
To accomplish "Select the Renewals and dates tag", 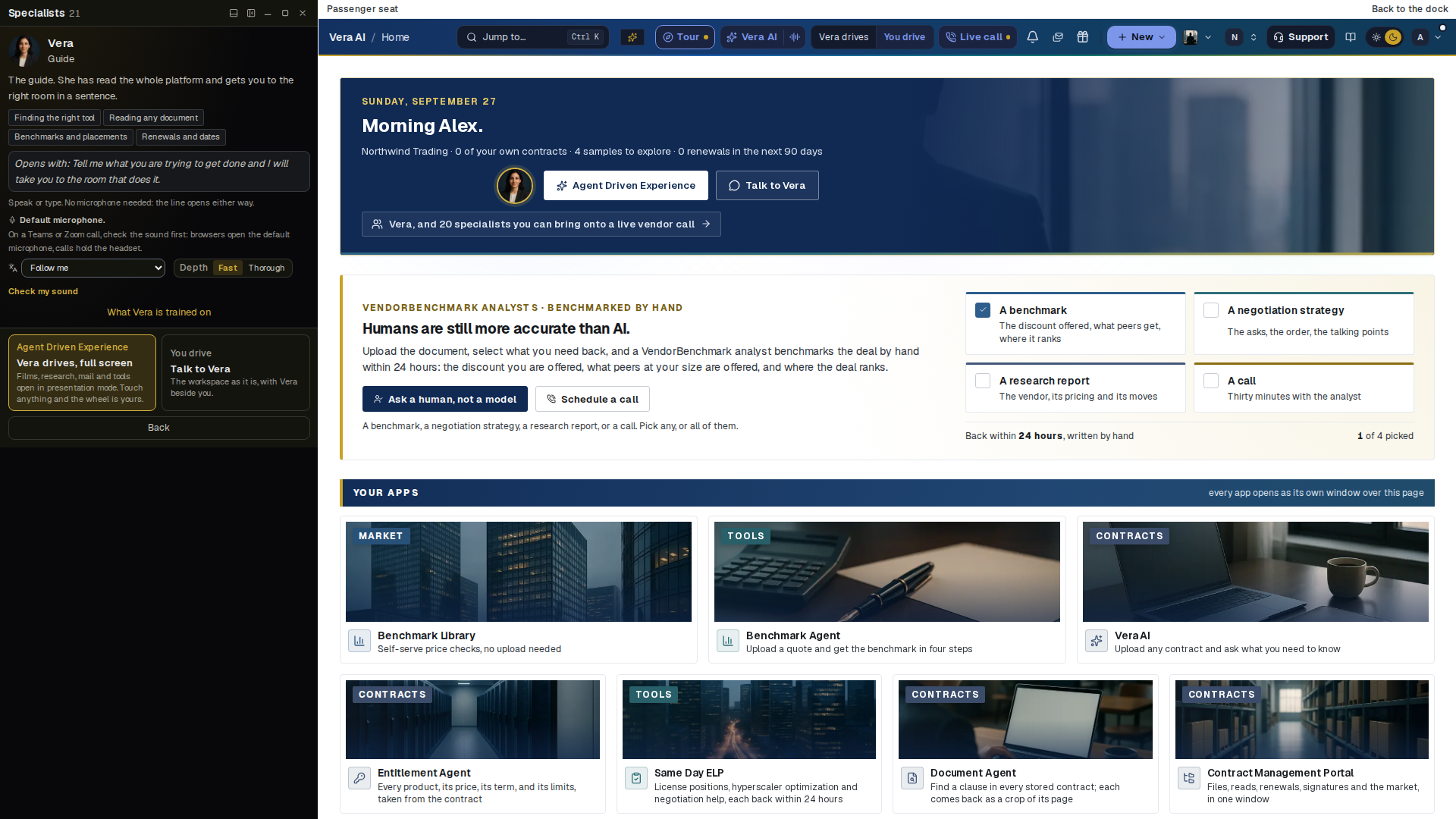I will point(180,137).
